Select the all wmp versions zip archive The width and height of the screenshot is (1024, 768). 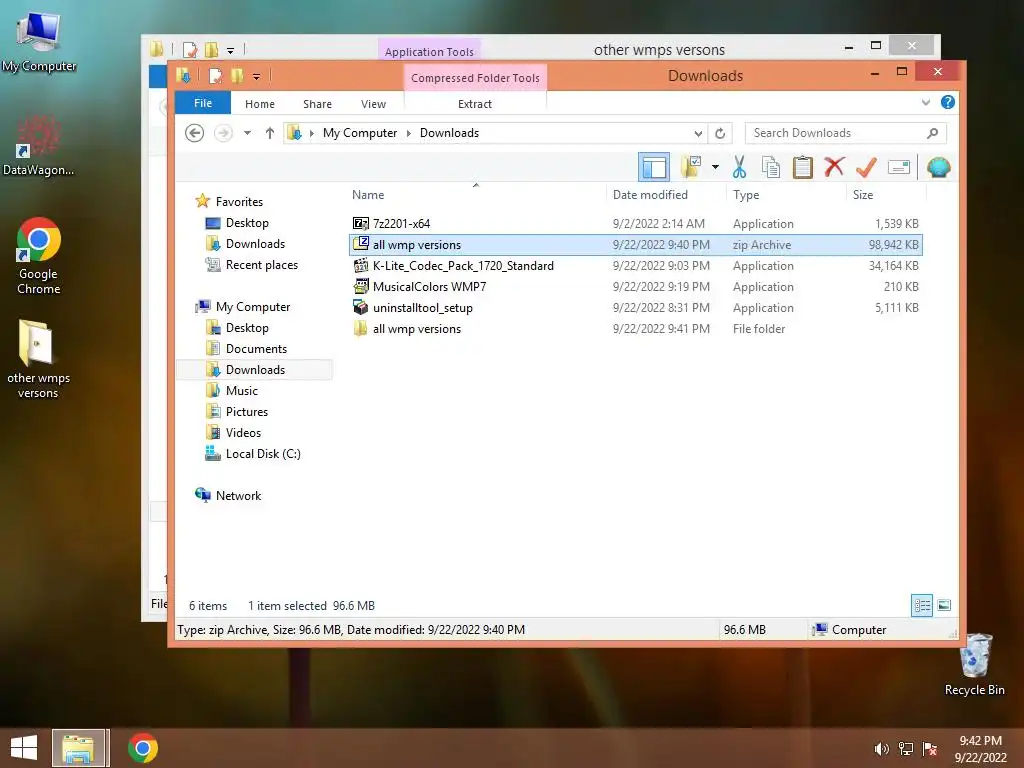[x=635, y=245]
